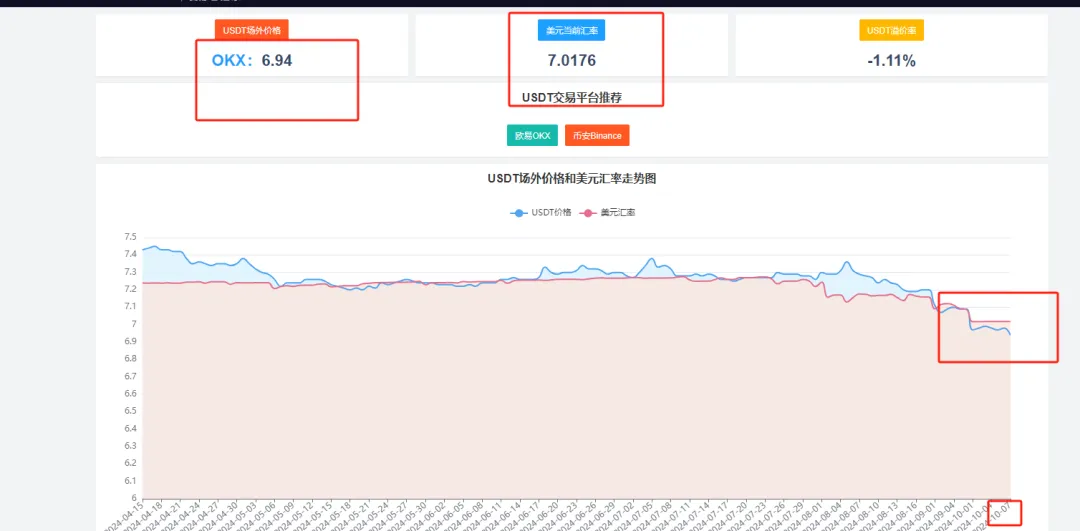Toggle the 美元汇率 legend series
The image size is (1080, 531).
(x=608, y=213)
